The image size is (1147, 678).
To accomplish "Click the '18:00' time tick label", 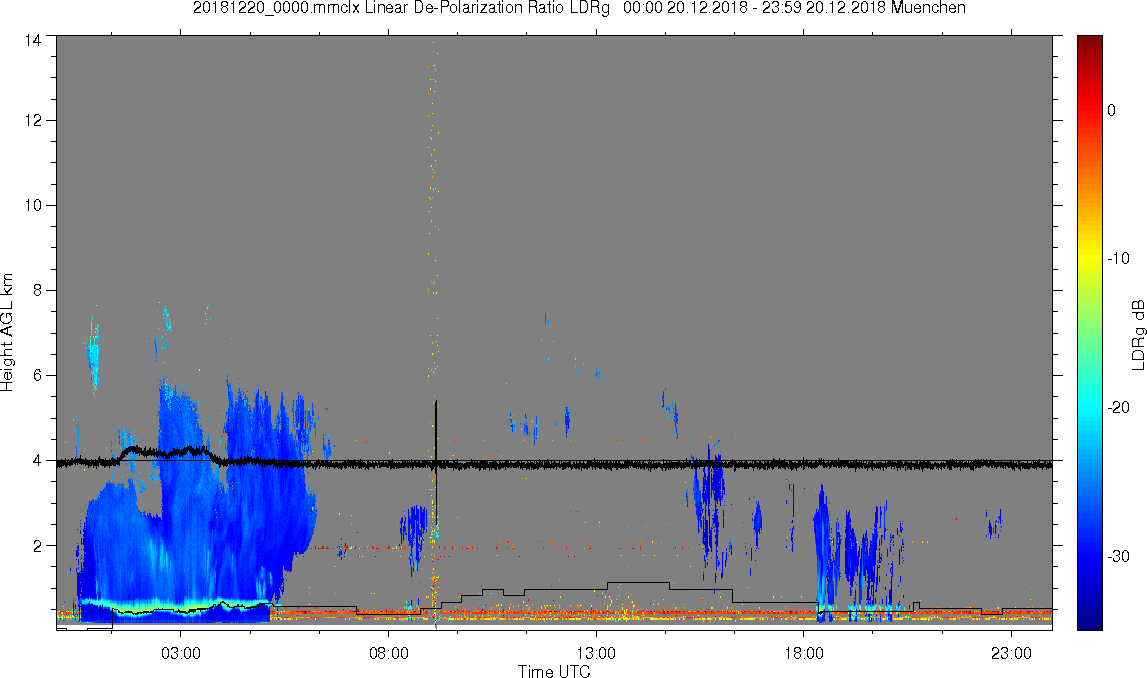I will (x=804, y=653).
